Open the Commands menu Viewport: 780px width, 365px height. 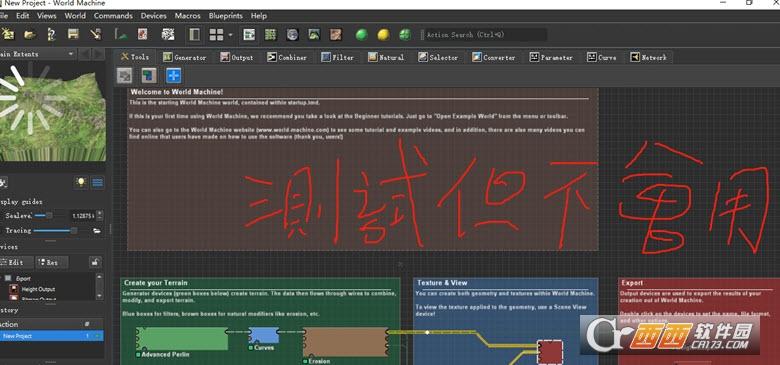pos(113,15)
